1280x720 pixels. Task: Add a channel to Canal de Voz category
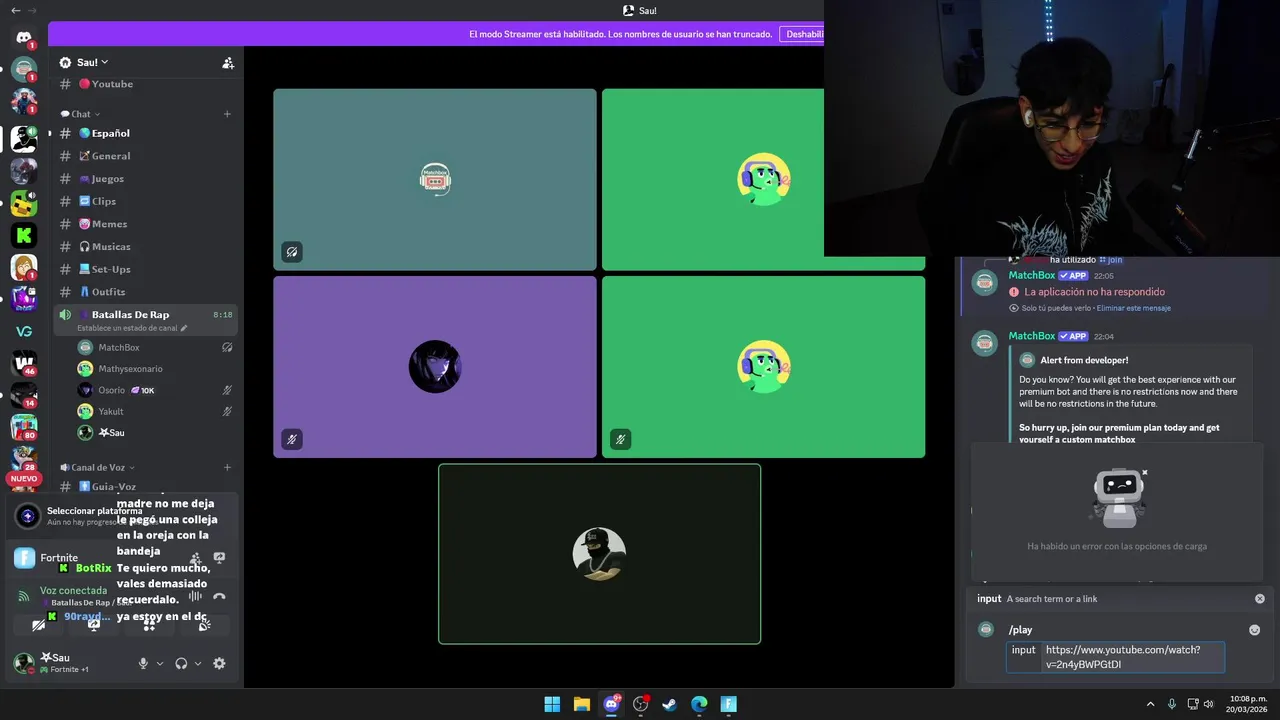(227, 467)
